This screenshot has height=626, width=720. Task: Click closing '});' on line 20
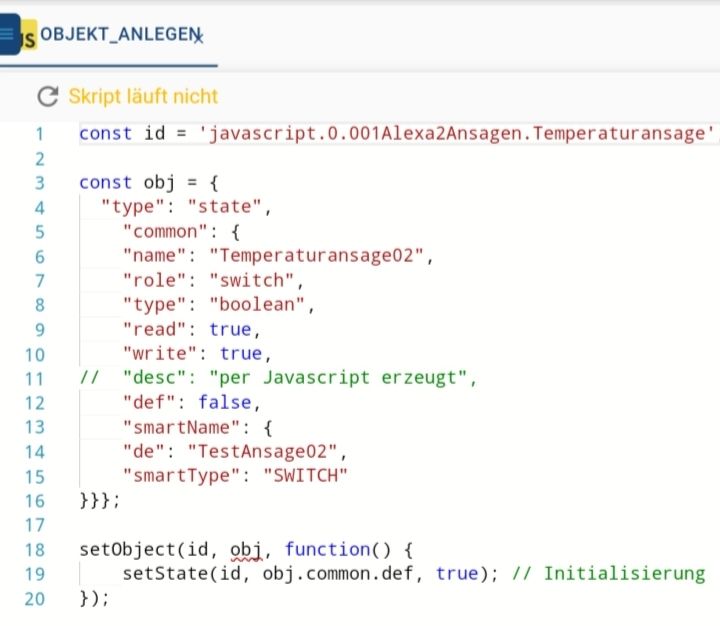94,598
